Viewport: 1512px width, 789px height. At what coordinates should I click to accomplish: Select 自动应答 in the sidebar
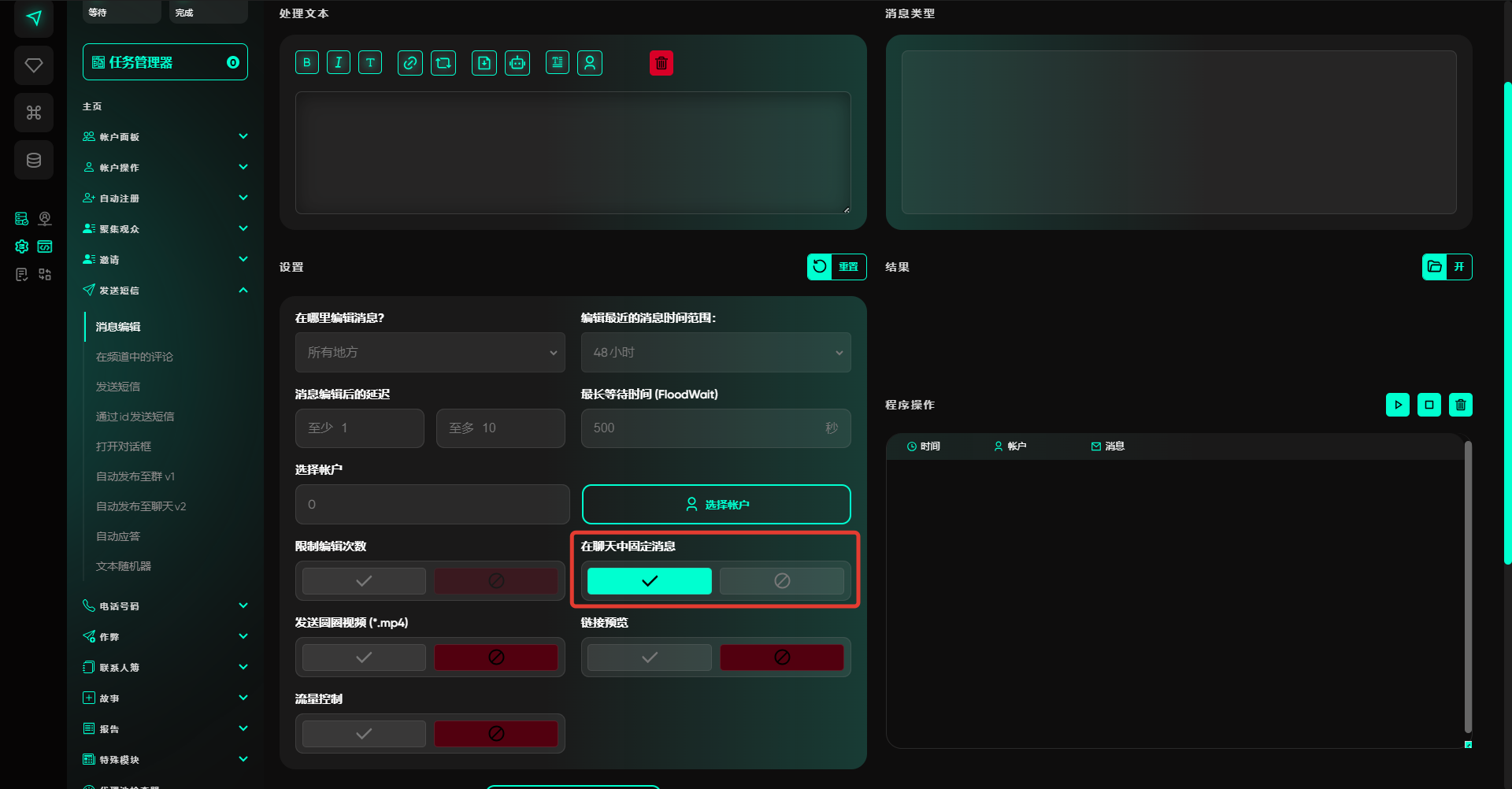pos(118,536)
